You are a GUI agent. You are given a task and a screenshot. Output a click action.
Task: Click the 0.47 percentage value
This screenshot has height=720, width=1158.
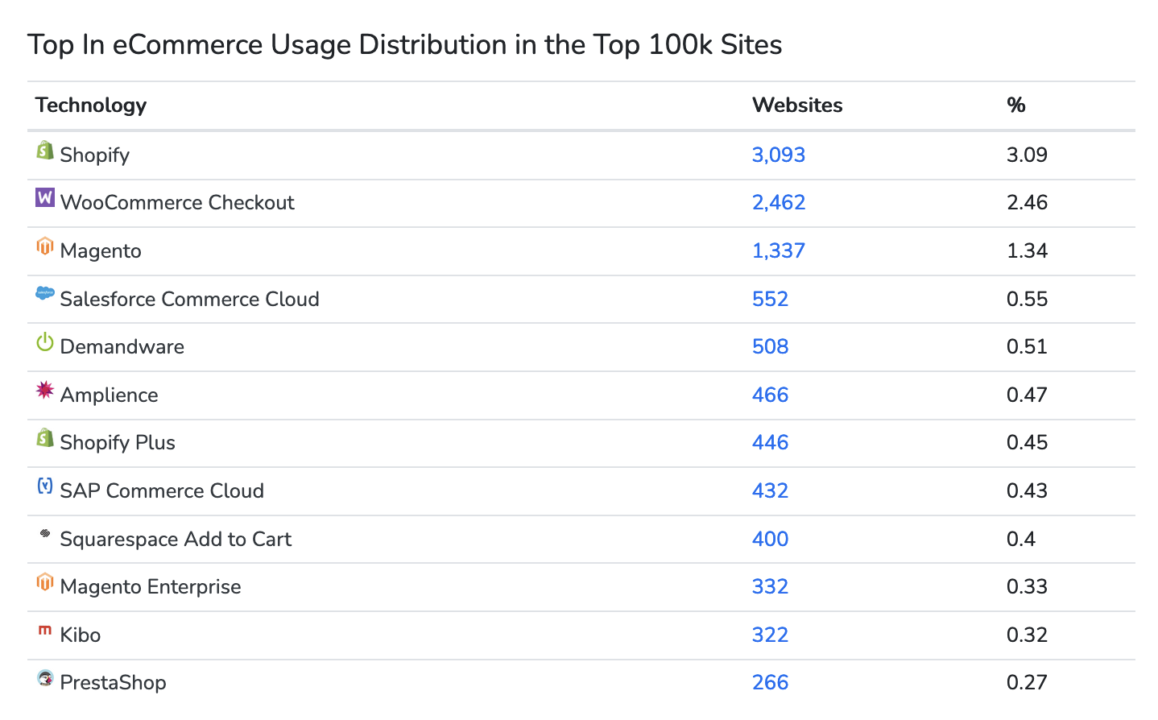tap(1027, 395)
